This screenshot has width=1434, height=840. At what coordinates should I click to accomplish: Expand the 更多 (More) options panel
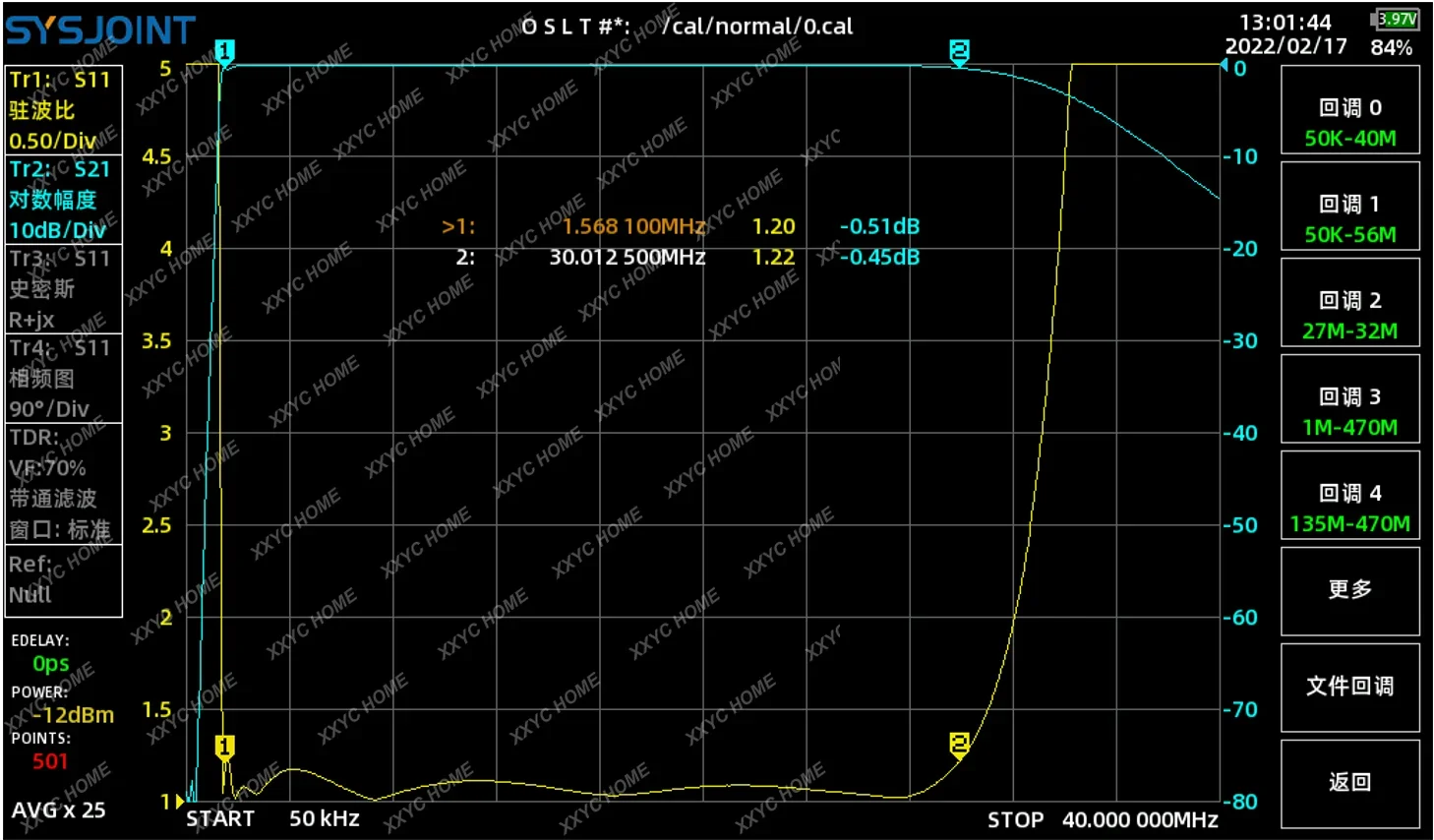(x=1349, y=590)
